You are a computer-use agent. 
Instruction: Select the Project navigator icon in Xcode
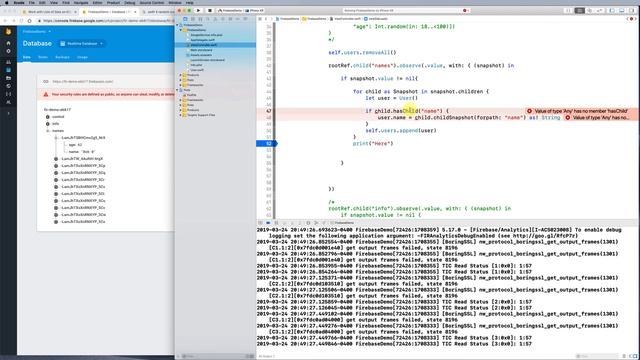pyautogui.click(x=185, y=19)
